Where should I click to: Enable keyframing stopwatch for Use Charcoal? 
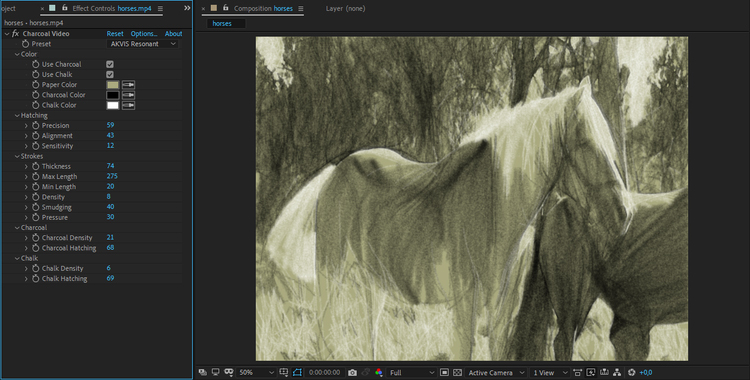click(x=35, y=64)
